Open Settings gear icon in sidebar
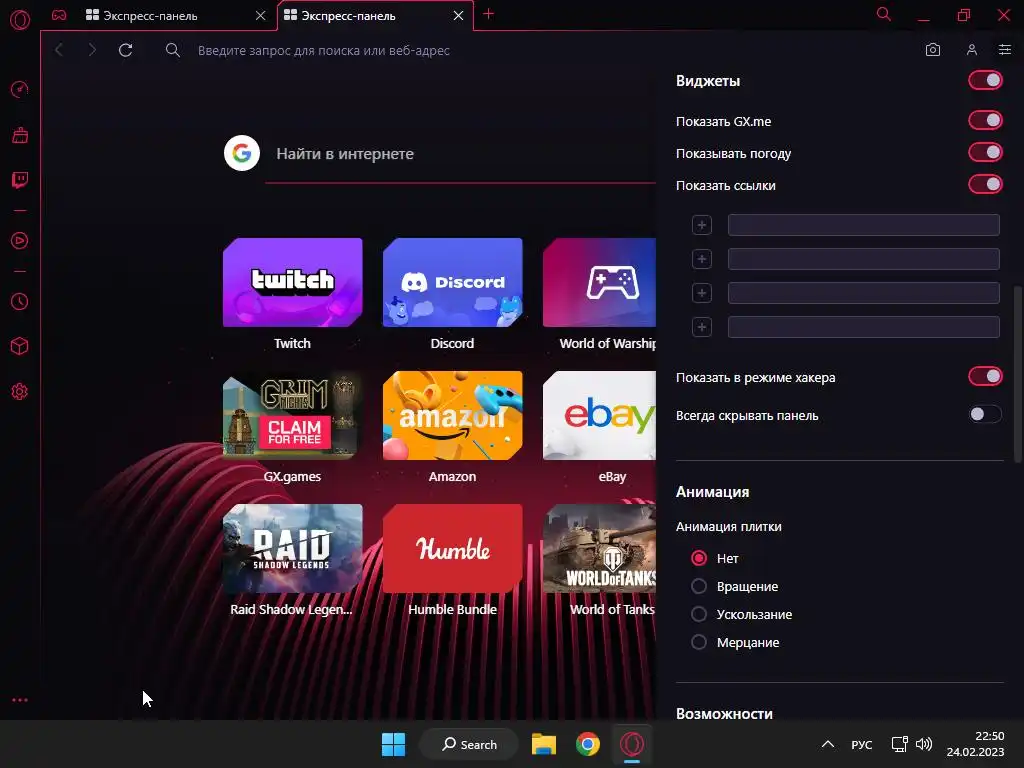1024x768 pixels. pyautogui.click(x=20, y=391)
